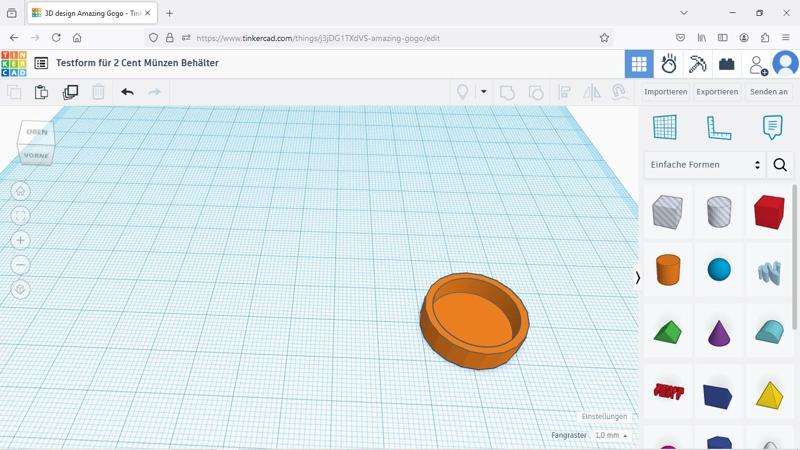
Task: Toggle orthographic perspective view button
Action: 20,289
